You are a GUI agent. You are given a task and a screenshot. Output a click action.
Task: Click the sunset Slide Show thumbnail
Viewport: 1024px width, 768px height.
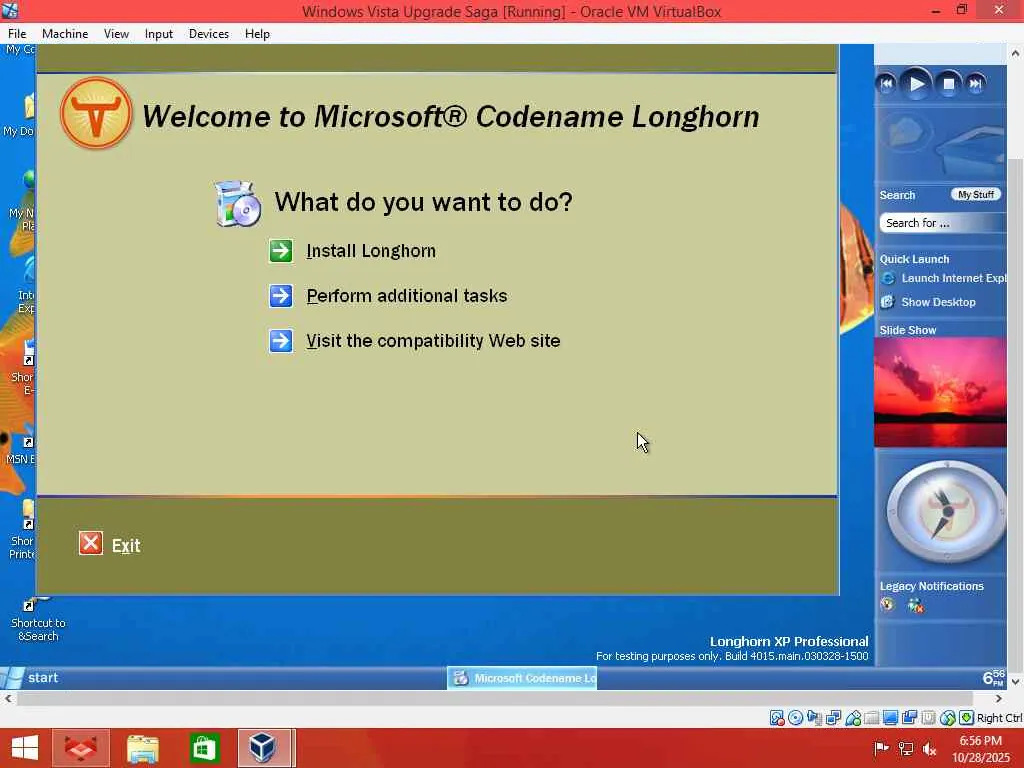(940, 392)
